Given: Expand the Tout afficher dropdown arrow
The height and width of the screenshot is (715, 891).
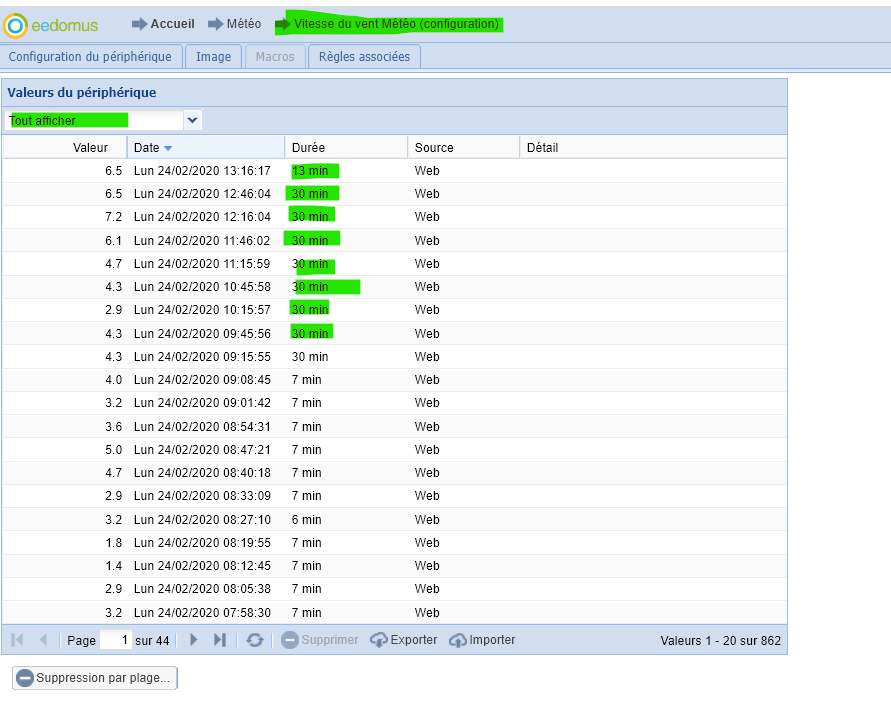Looking at the screenshot, I should (193, 120).
